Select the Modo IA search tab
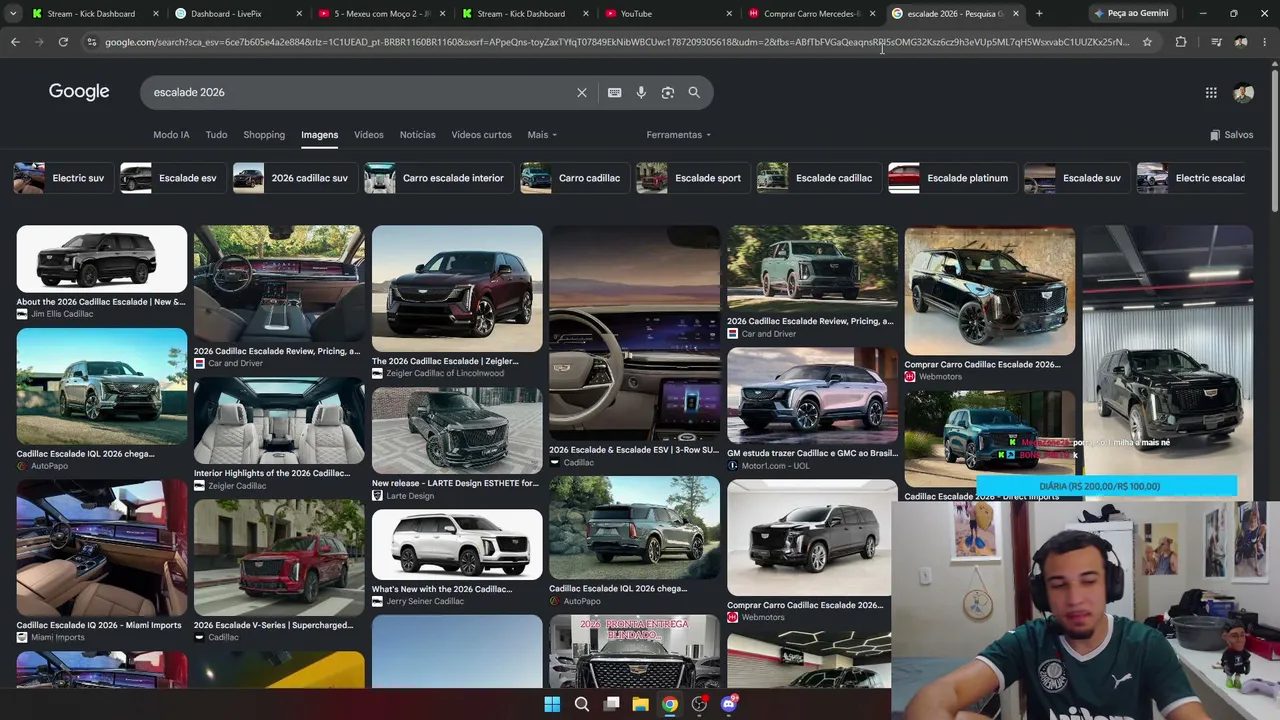The height and width of the screenshot is (720, 1280). pos(171,135)
